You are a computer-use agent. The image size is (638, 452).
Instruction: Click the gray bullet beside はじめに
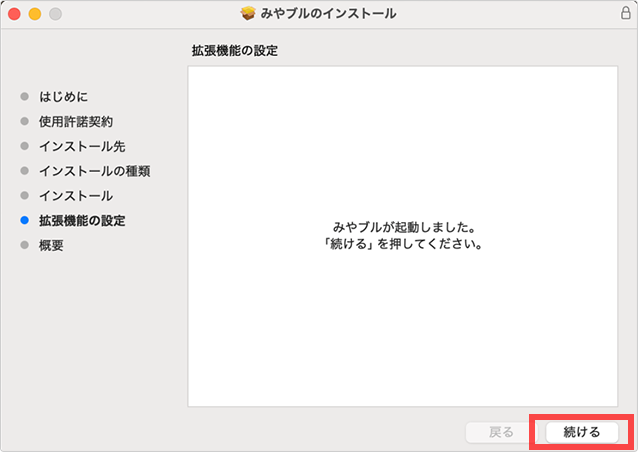24,97
